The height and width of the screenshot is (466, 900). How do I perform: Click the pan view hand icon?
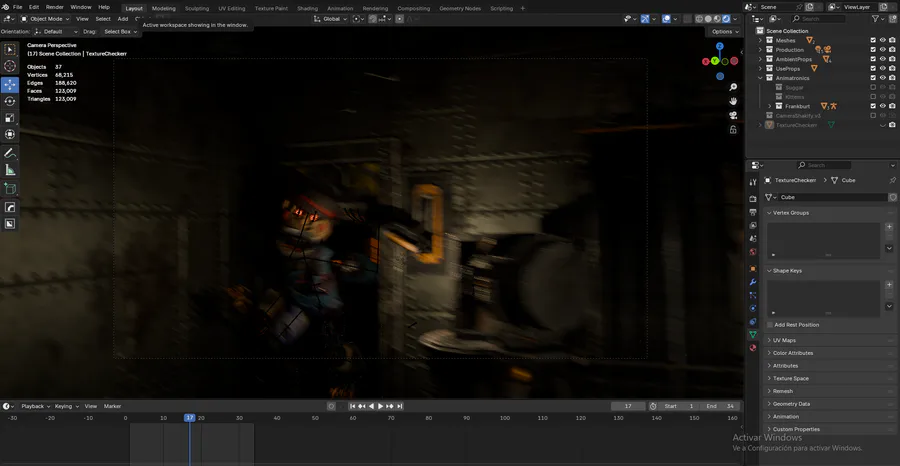733,101
